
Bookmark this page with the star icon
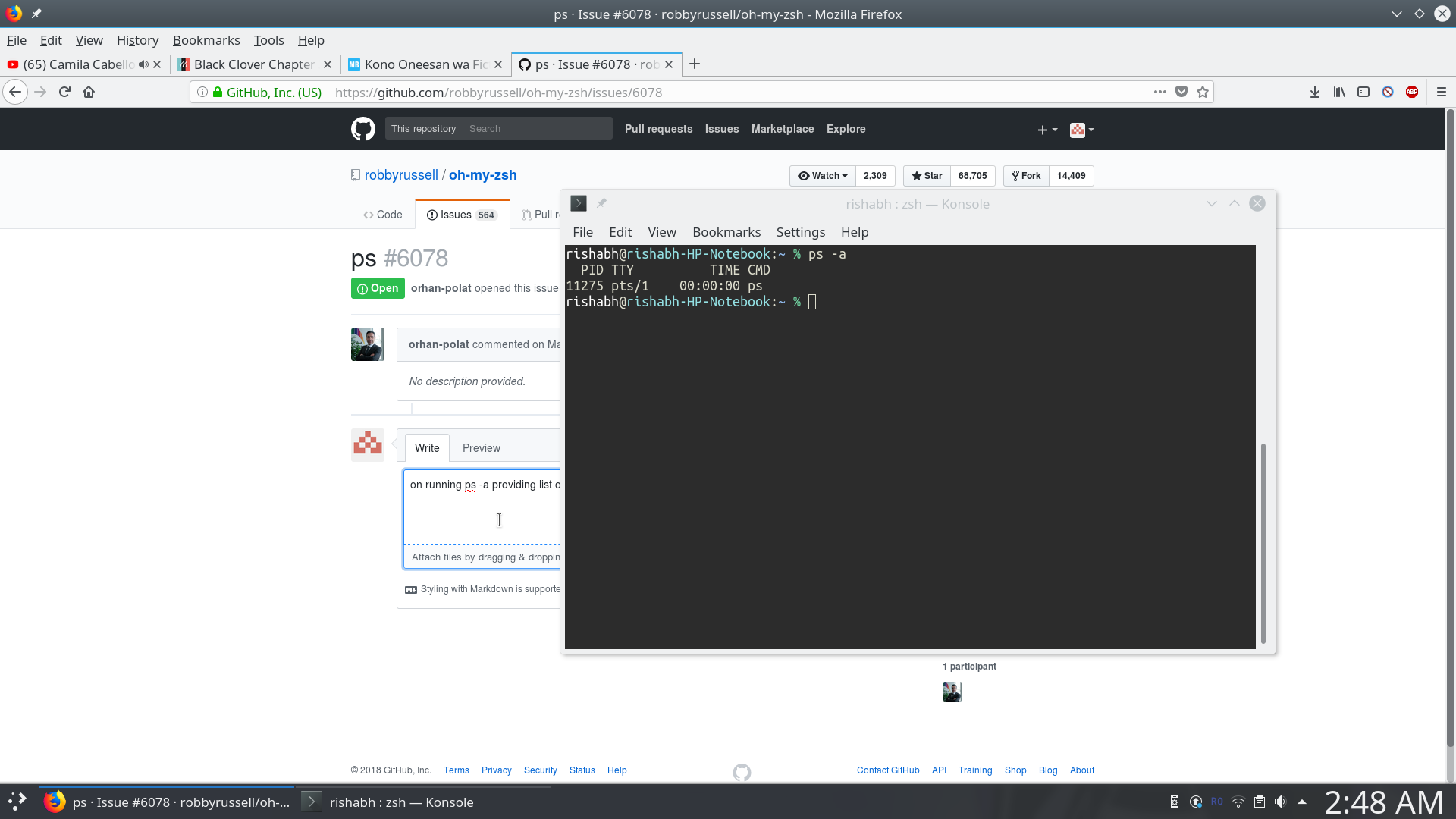pos(1202,92)
